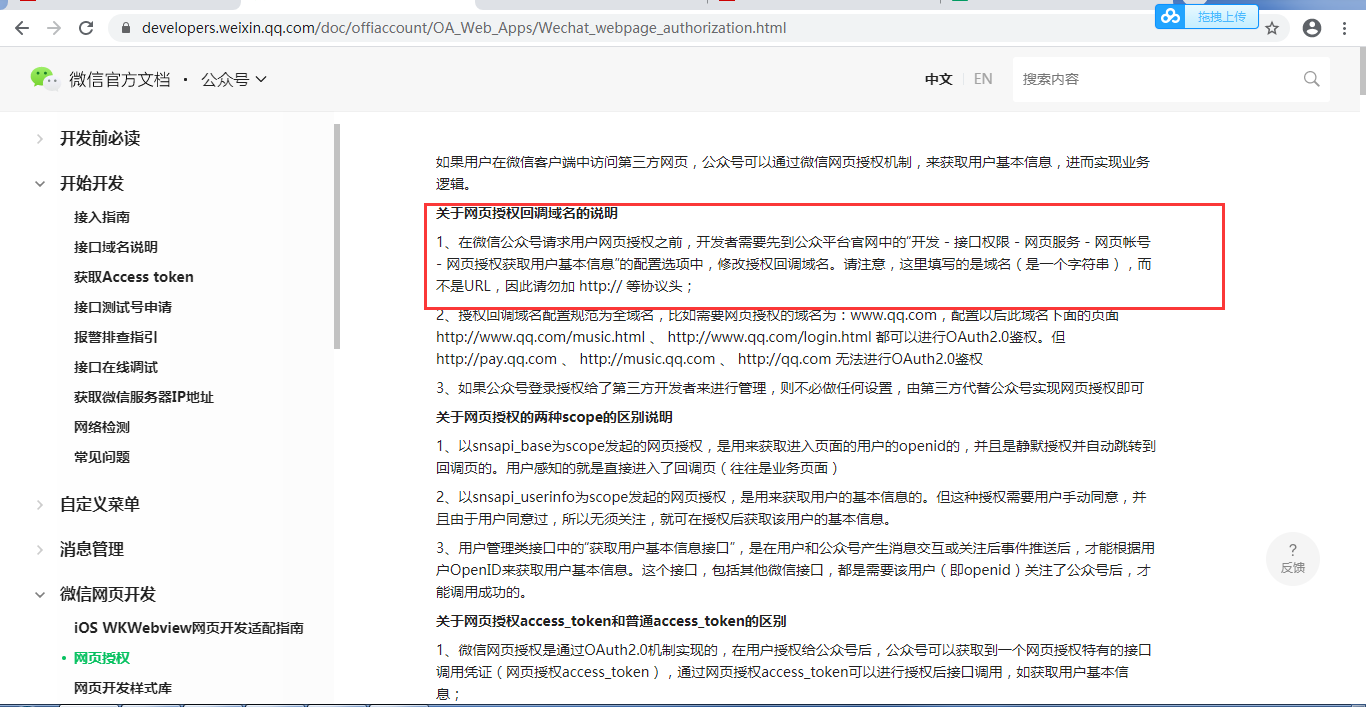Open 获取微信服务器IP地址 page
The width and height of the screenshot is (1366, 707).
144,397
